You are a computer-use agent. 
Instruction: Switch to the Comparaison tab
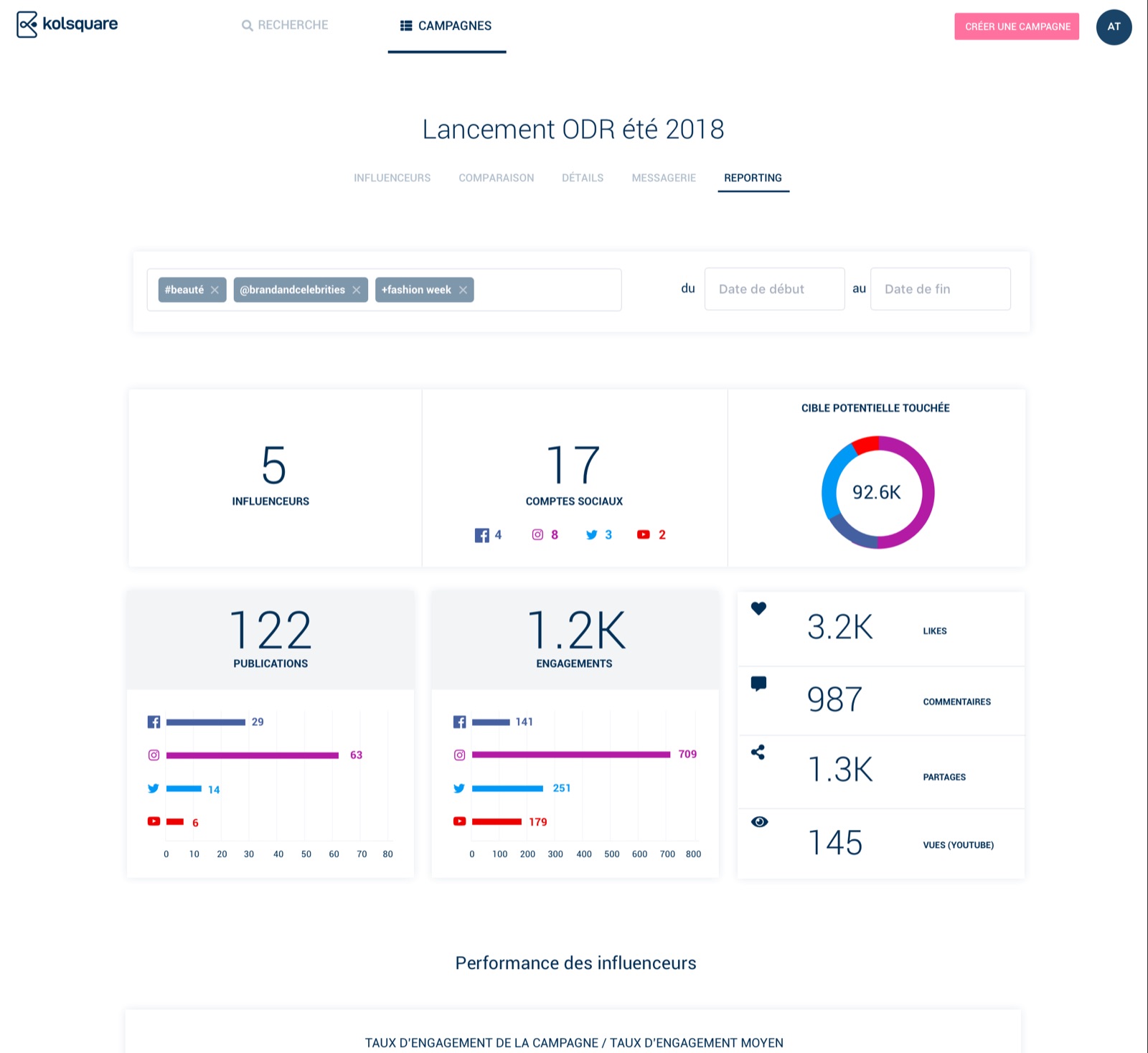click(x=497, y=178)
